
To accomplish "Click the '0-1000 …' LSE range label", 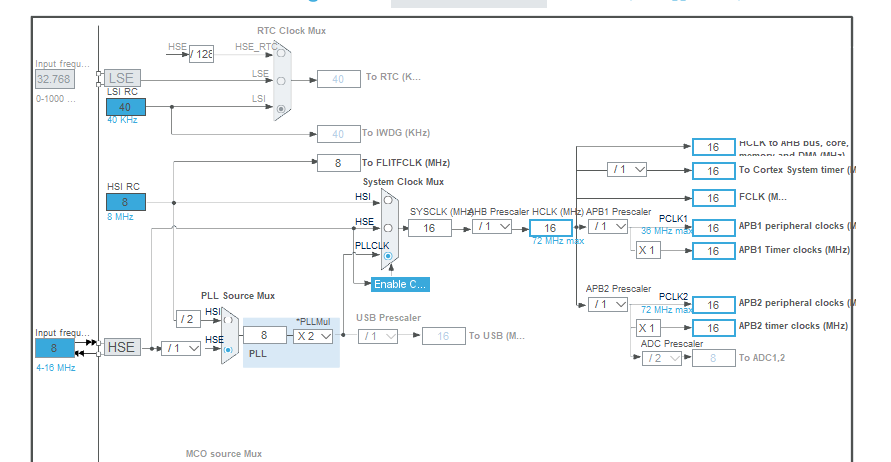I will pos(56,99).
